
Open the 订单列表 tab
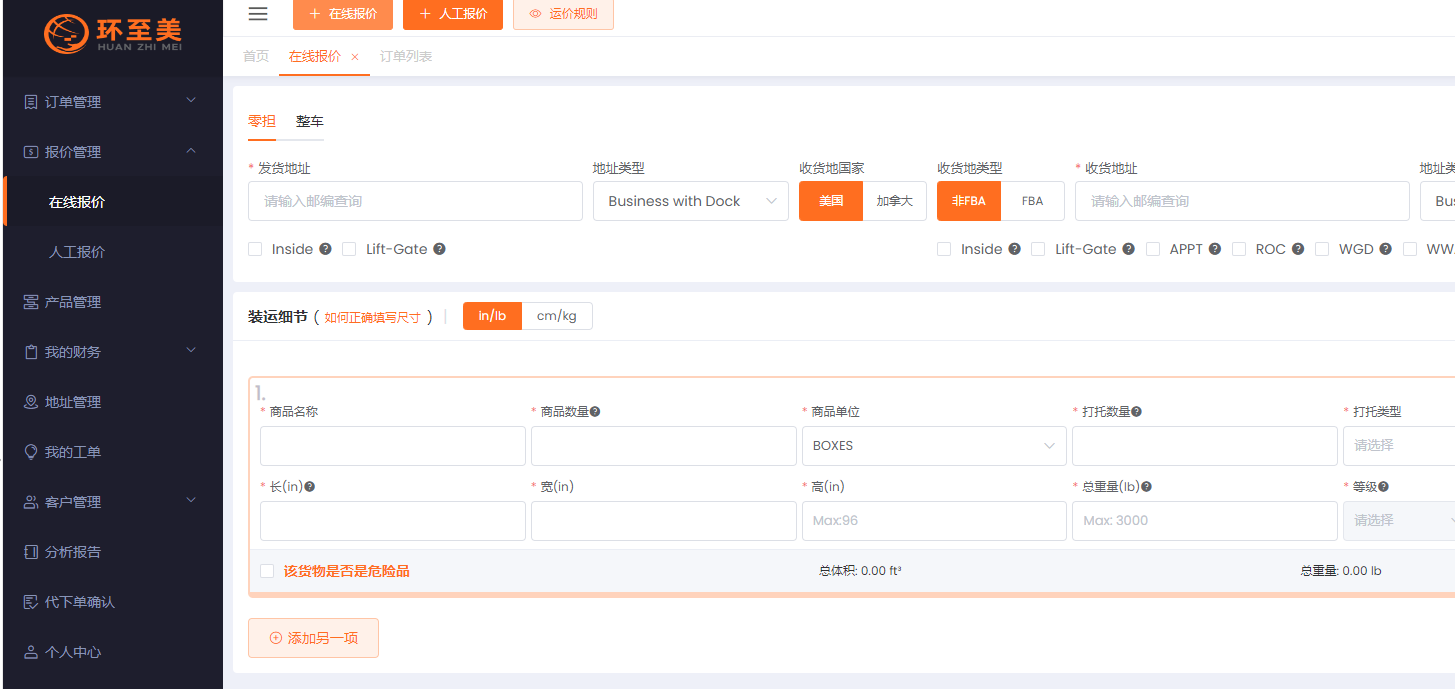pyautogui.click(x=406, y=57)
